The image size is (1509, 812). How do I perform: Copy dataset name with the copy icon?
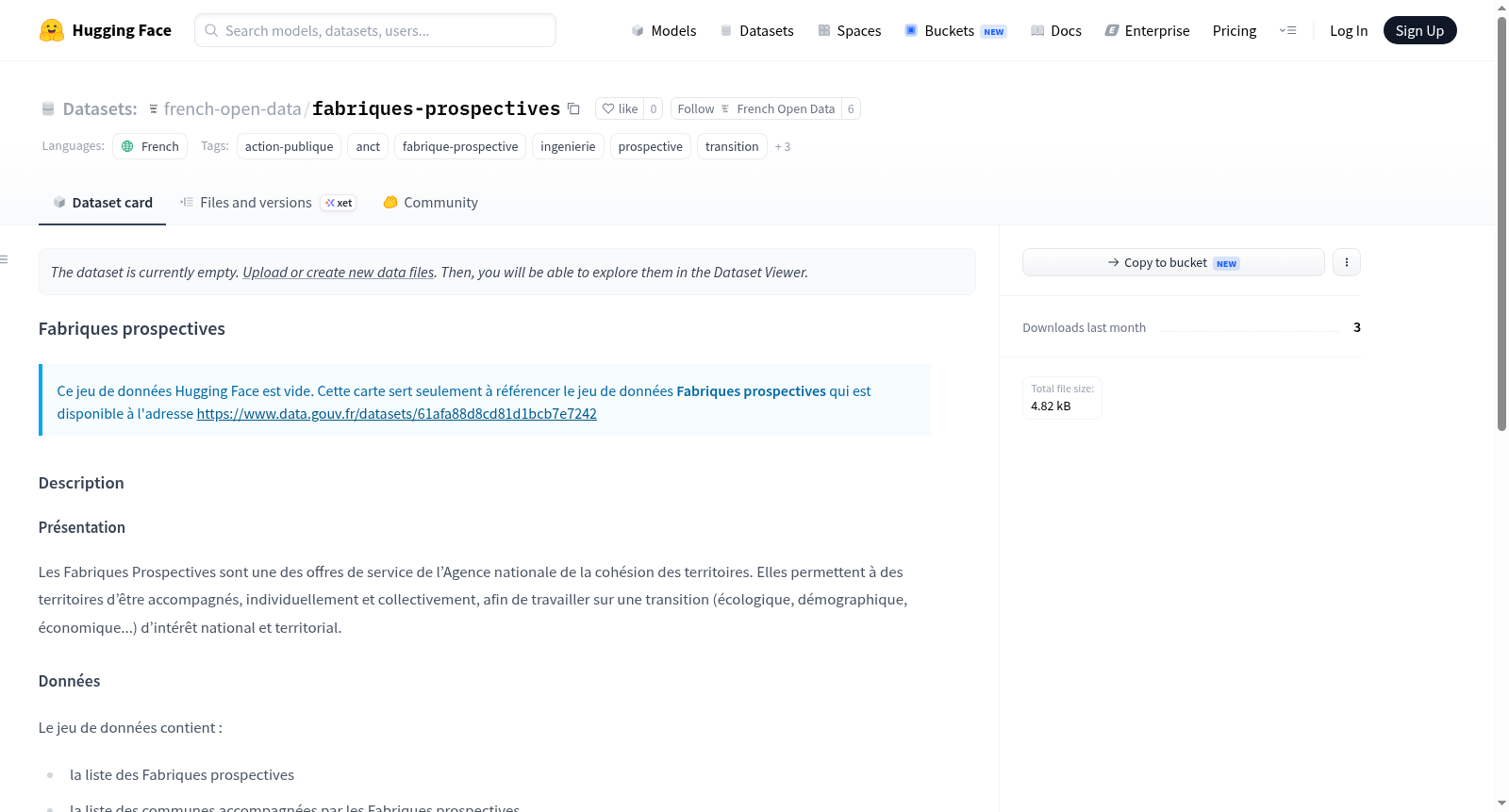tap(573, 108)
